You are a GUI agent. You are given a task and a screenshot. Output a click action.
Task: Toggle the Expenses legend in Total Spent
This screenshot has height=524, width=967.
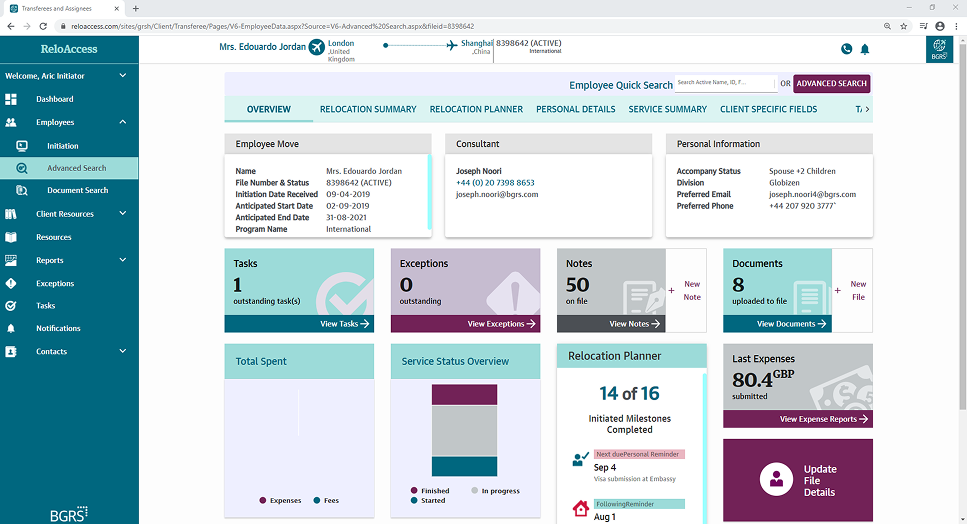tap(281, 501)
